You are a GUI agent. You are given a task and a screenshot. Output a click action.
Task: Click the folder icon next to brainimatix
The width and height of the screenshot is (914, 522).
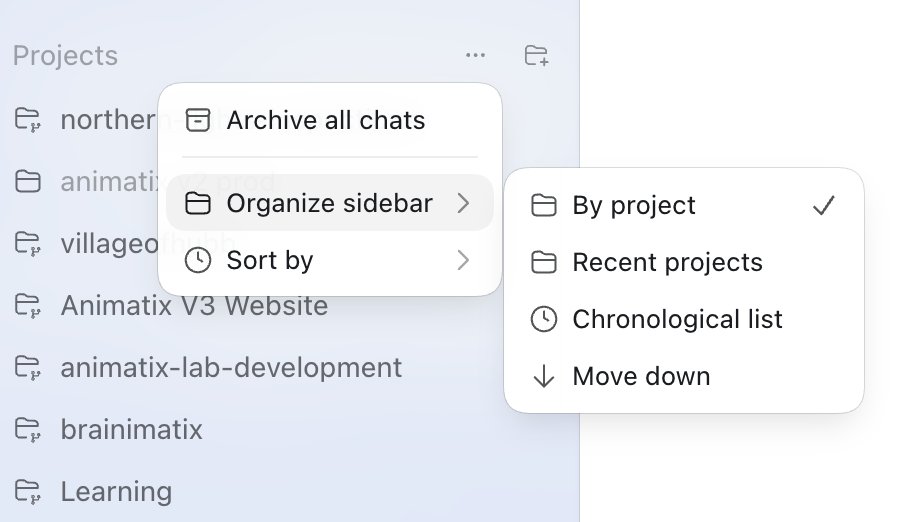(27, 429)
